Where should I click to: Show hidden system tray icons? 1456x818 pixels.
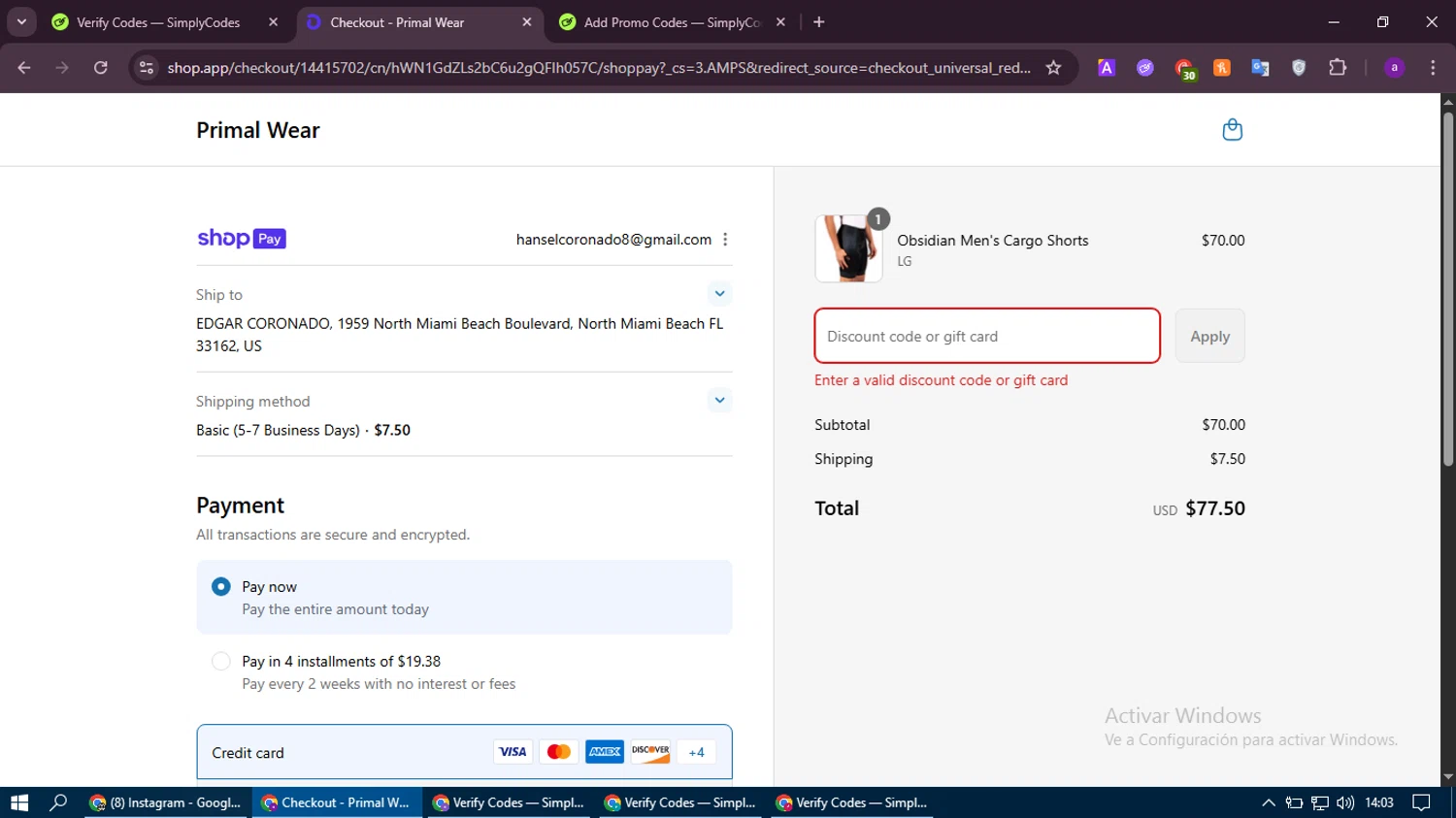click(x=1269, y=802)
